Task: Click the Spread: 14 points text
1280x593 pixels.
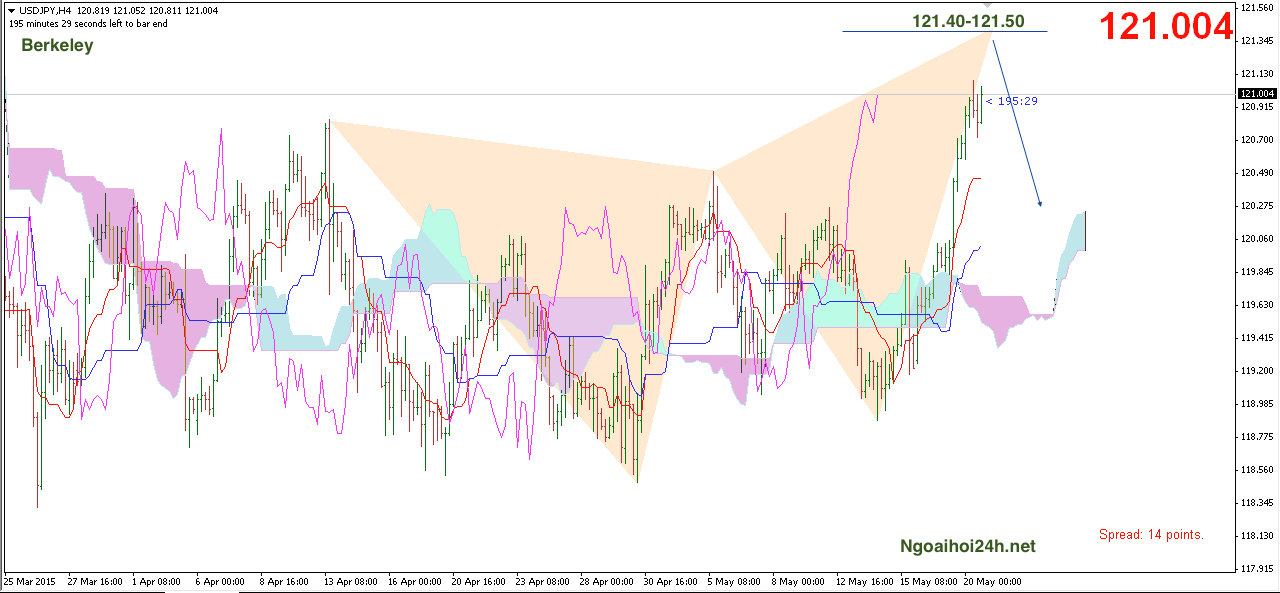Action: pos(1151,535)
